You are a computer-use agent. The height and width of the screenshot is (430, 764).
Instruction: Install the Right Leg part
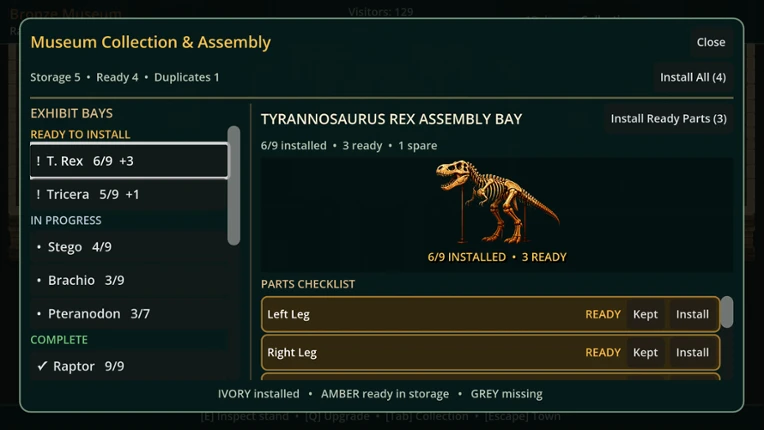[x=692, y=353]
